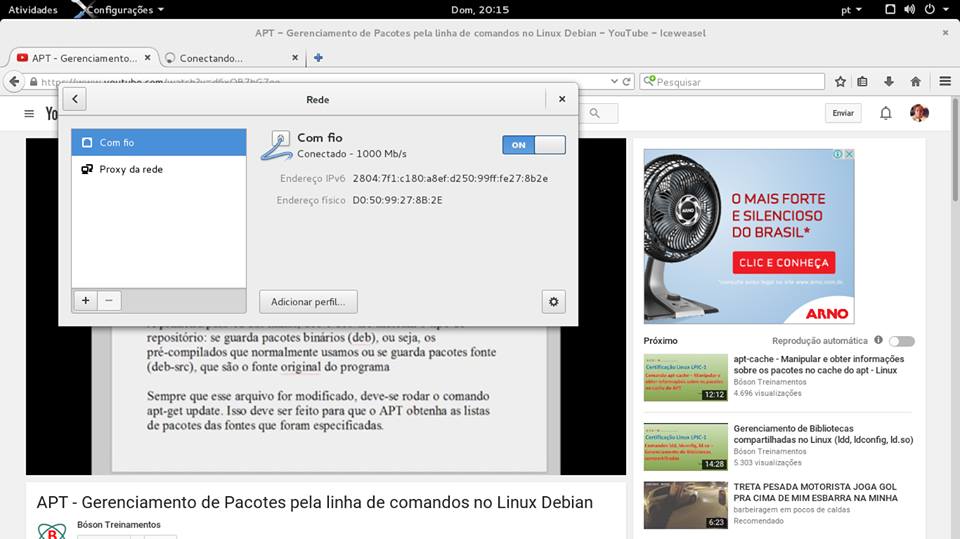Go back with browser back arrow
The width and height of the screenshot is (960, 539).
point(14,81)
